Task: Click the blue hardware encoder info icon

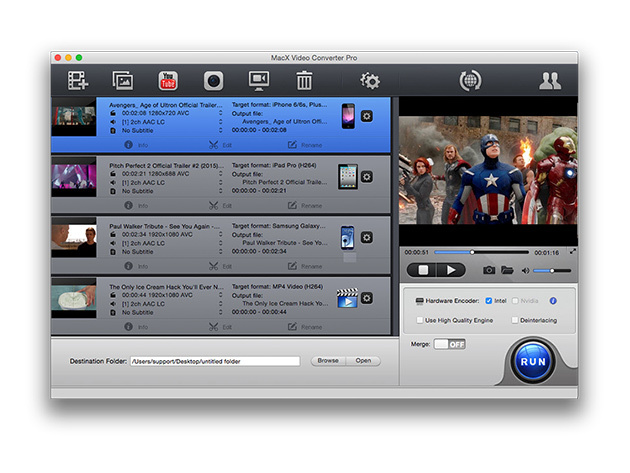Action: pyautogui.click(x=553, y=301)
